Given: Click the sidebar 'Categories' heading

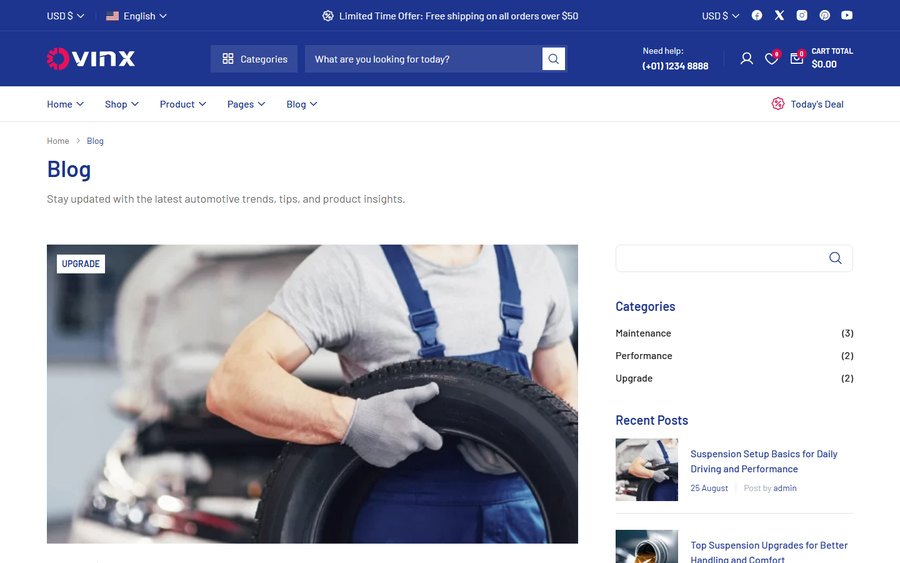Looking at the screenshot, I should coord(645,306).
